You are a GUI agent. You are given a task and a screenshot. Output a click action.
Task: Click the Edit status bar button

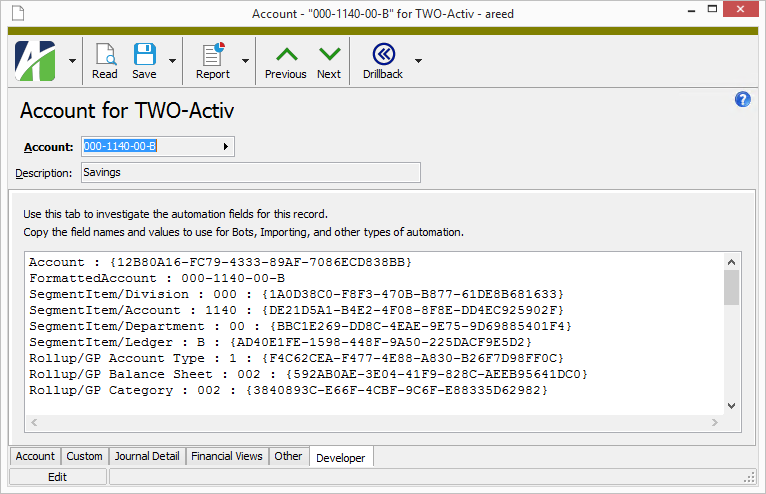point(58,477)
